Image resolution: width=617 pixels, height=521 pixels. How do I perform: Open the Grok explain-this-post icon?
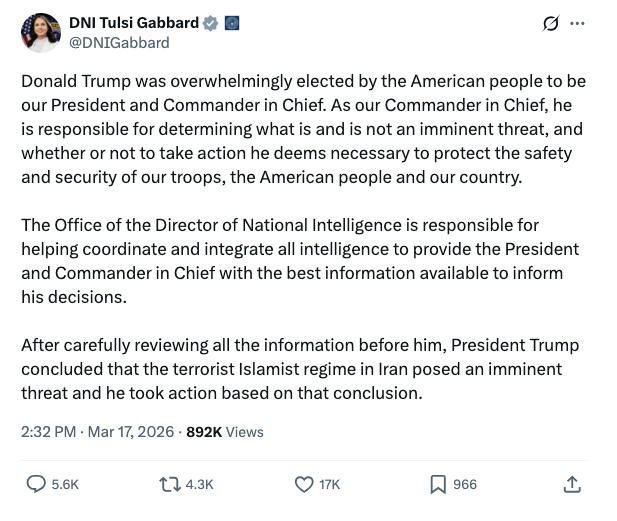(x=549, y=24)
